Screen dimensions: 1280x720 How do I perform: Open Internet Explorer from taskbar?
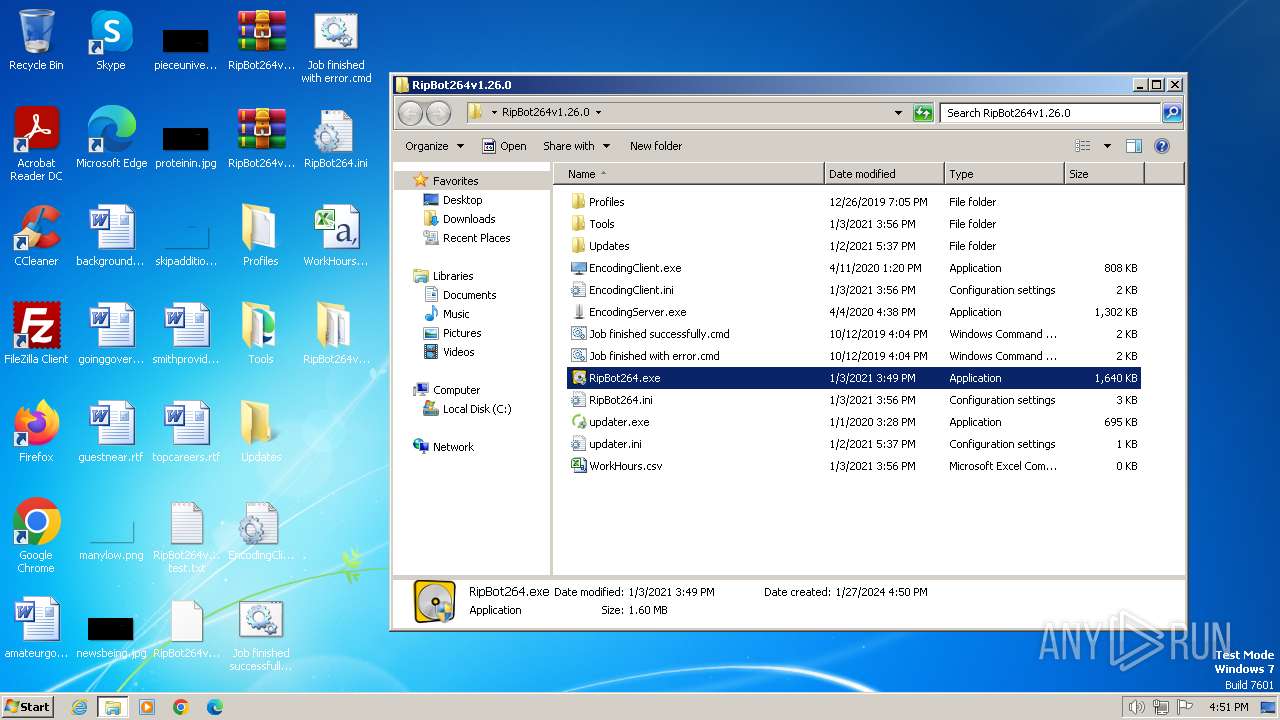click(80, 707)
